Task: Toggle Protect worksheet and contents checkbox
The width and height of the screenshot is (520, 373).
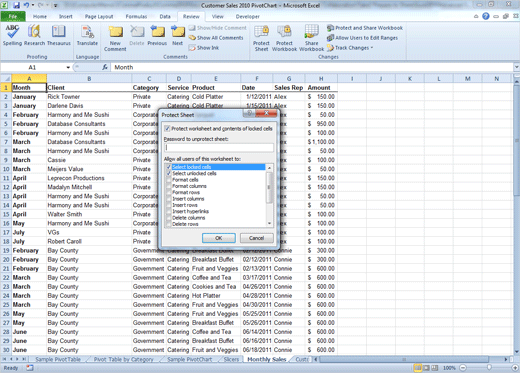Action: (167, 129)
